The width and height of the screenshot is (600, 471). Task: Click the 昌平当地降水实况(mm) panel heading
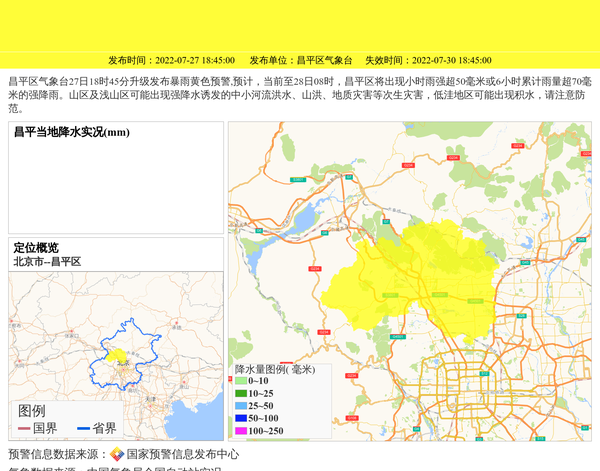(71, 133)
